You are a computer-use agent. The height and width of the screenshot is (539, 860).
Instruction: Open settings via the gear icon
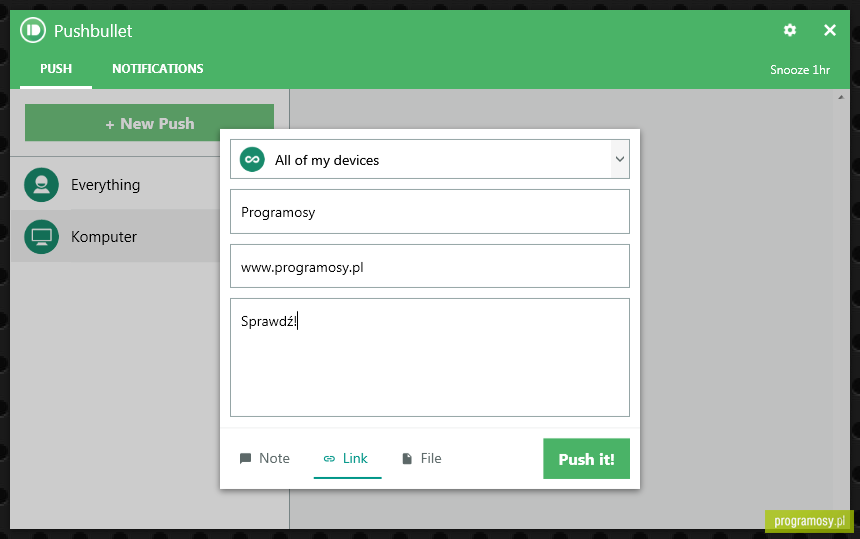point(790,30)
